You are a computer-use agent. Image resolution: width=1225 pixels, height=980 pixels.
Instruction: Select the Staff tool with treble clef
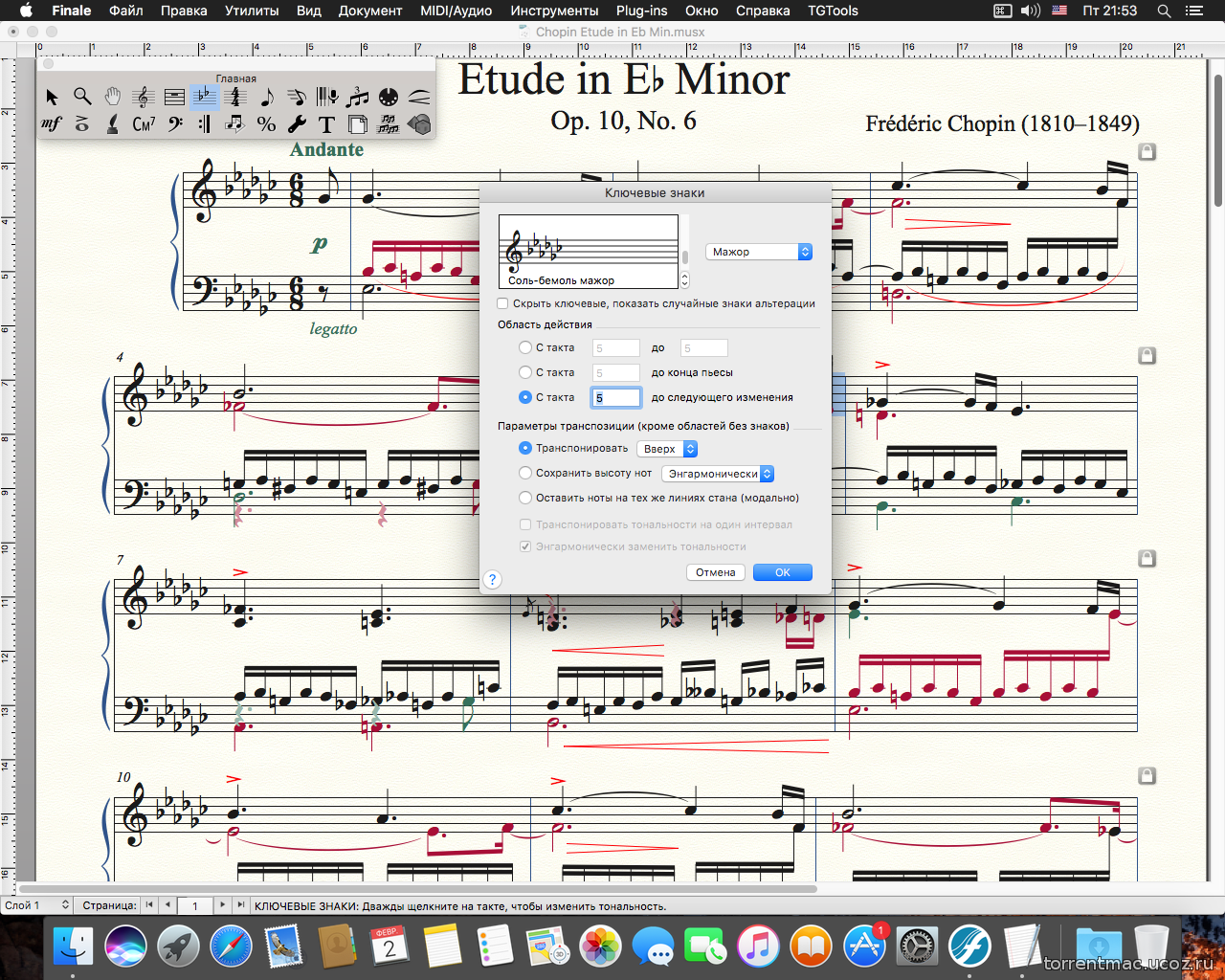pos(144,97)
